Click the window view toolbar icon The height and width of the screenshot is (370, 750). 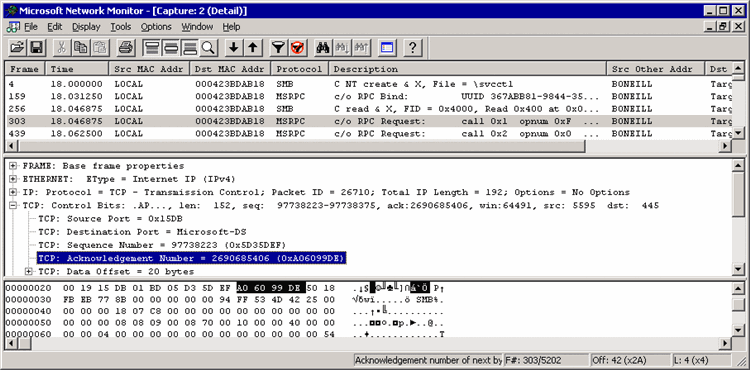386,47
